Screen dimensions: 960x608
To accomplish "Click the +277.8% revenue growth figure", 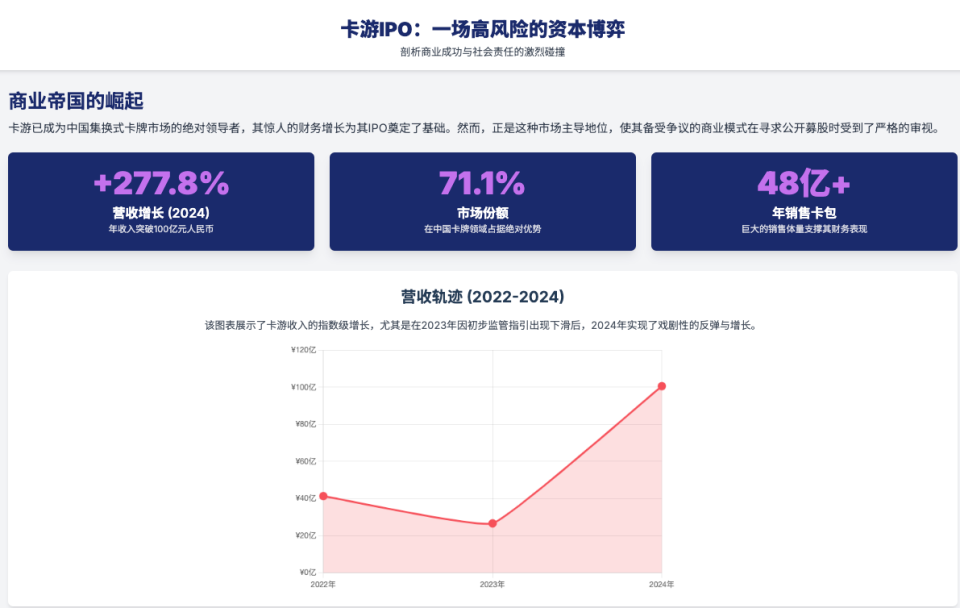I will pyautogui.click(x=161, y=183).
